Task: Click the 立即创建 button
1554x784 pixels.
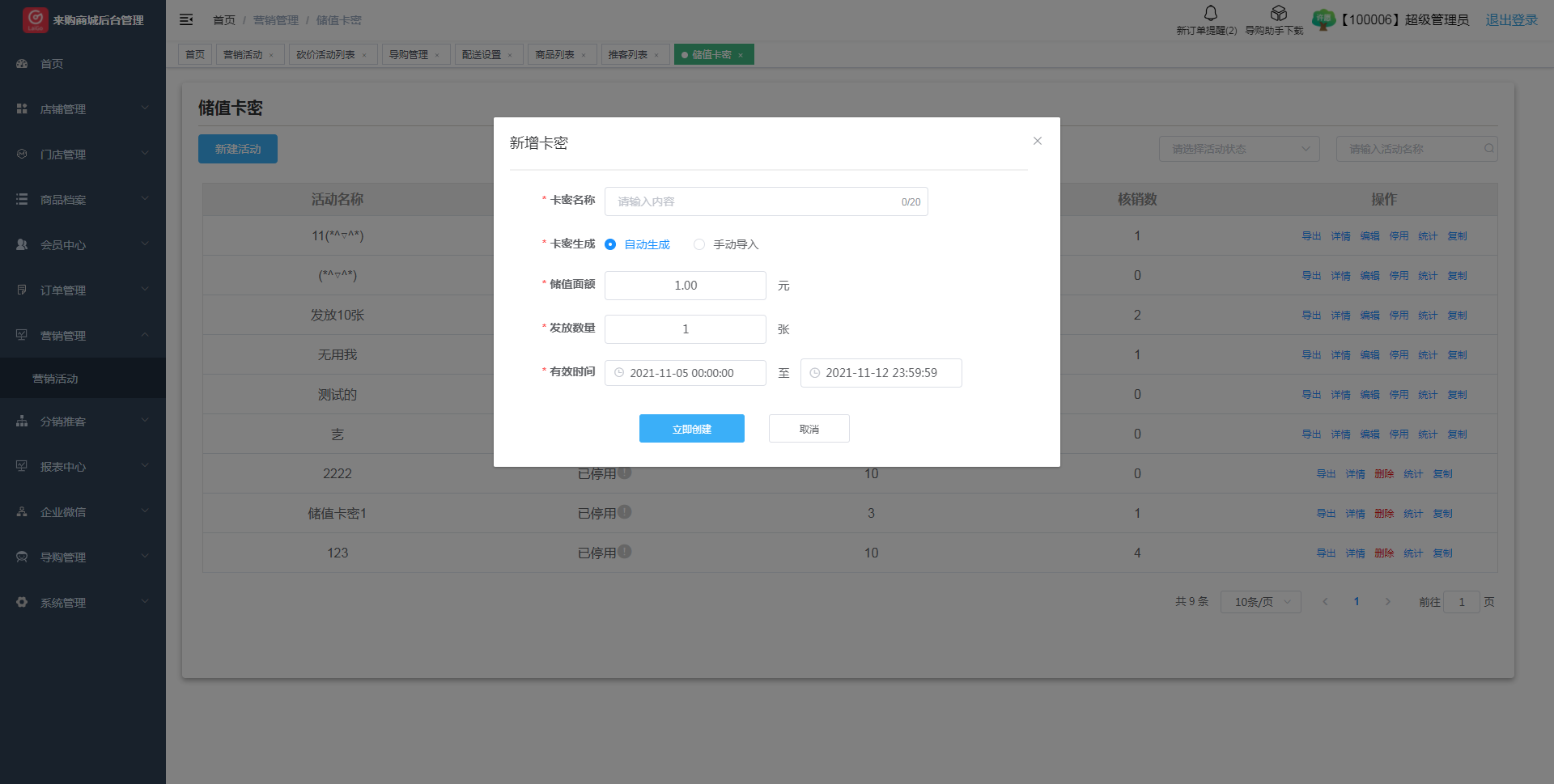Action: (691, 429)
